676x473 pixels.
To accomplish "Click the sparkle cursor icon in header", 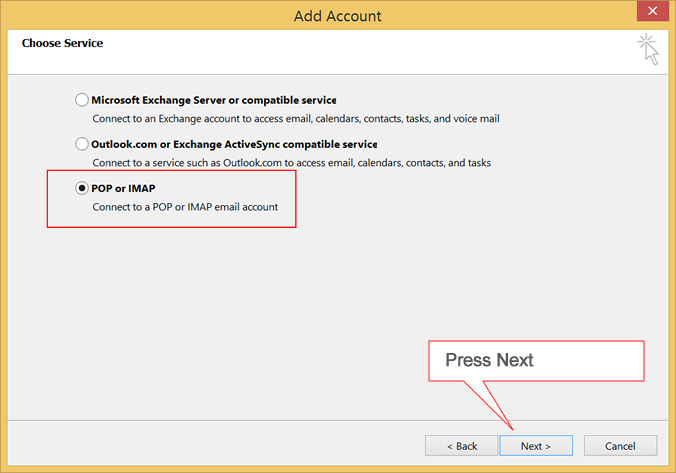I will click(648, 50).
